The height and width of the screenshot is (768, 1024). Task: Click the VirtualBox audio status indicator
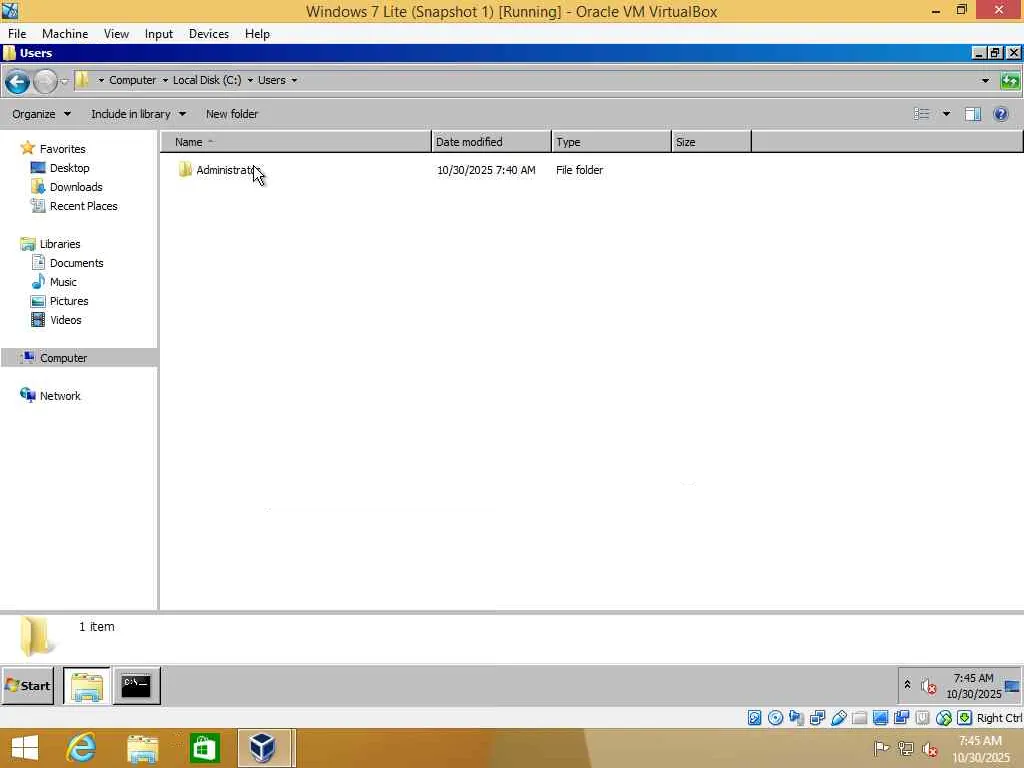click(796, 718)
